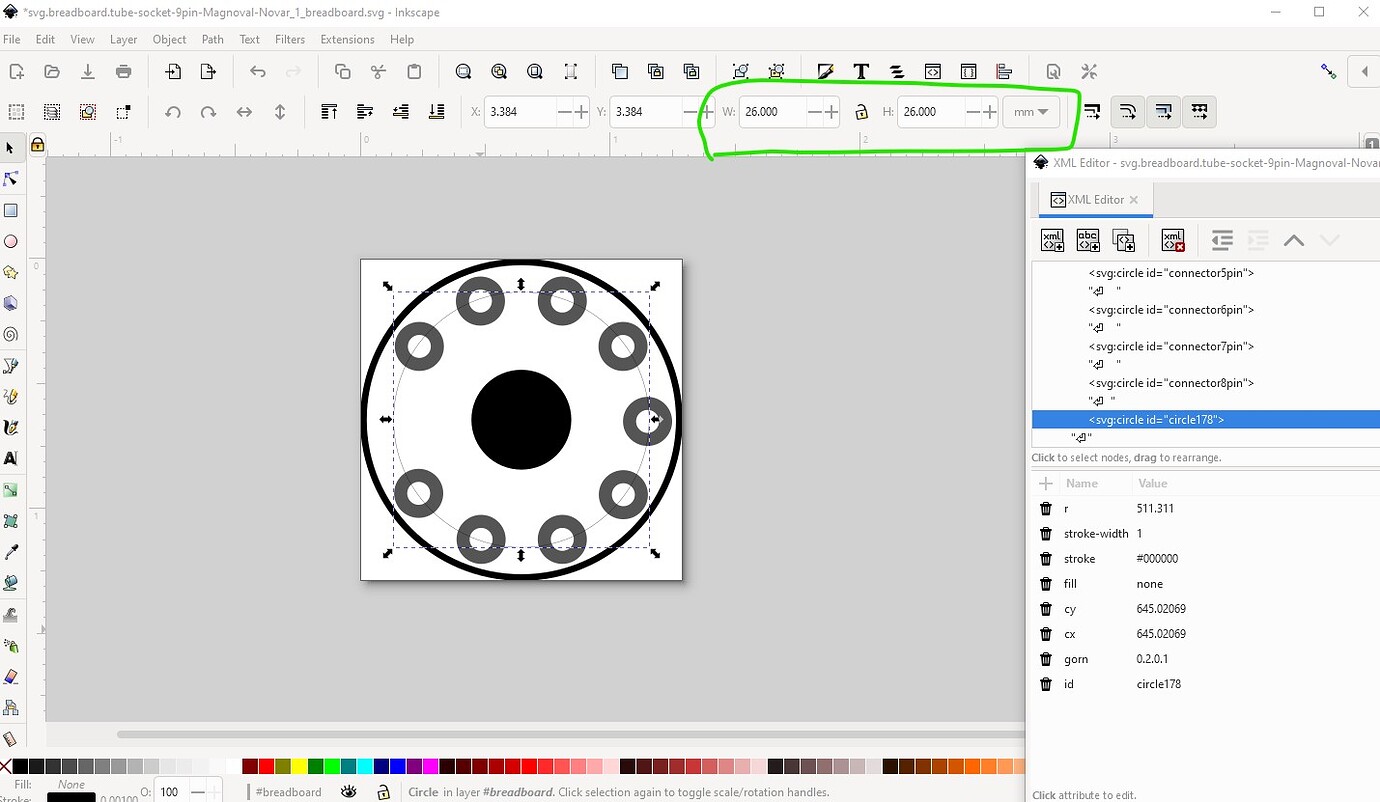The height and width of the screenshot is (802, 1380).
Task: Toggle snapping using the top-right snap icon
Action: (x=1329, y=71)
